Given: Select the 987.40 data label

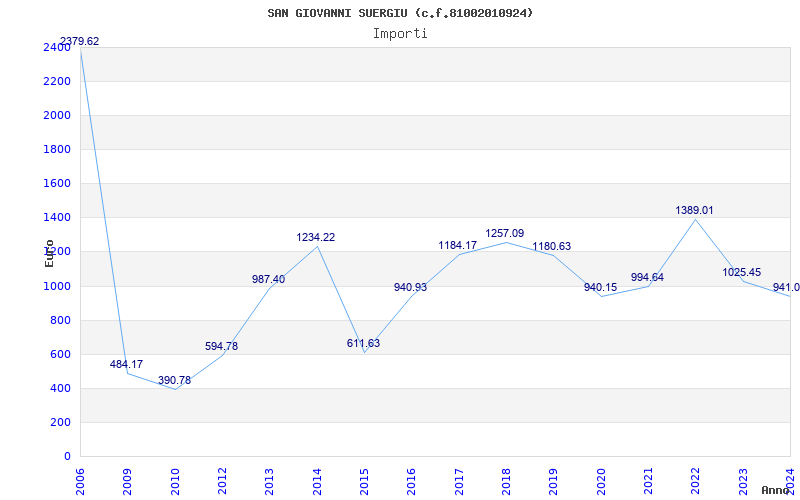Looking at the screenshot, I should tap(268, 279).
